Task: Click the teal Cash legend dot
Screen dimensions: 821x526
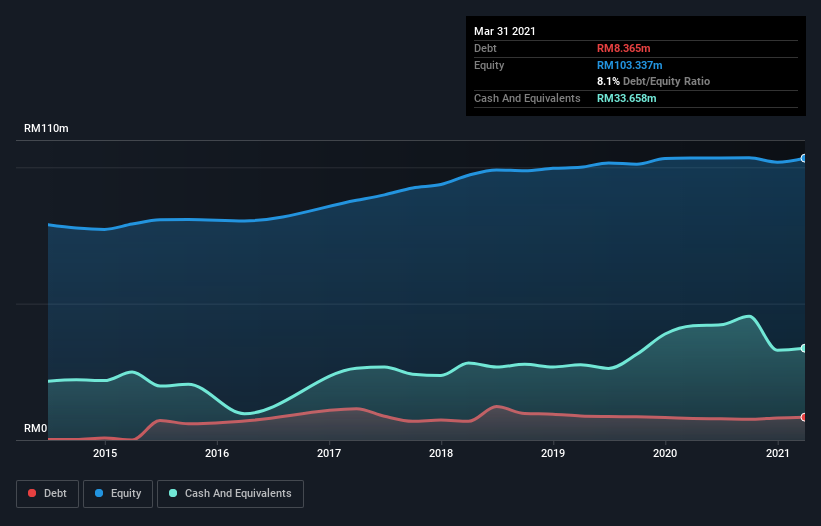Action: click(x=173, y=493)
